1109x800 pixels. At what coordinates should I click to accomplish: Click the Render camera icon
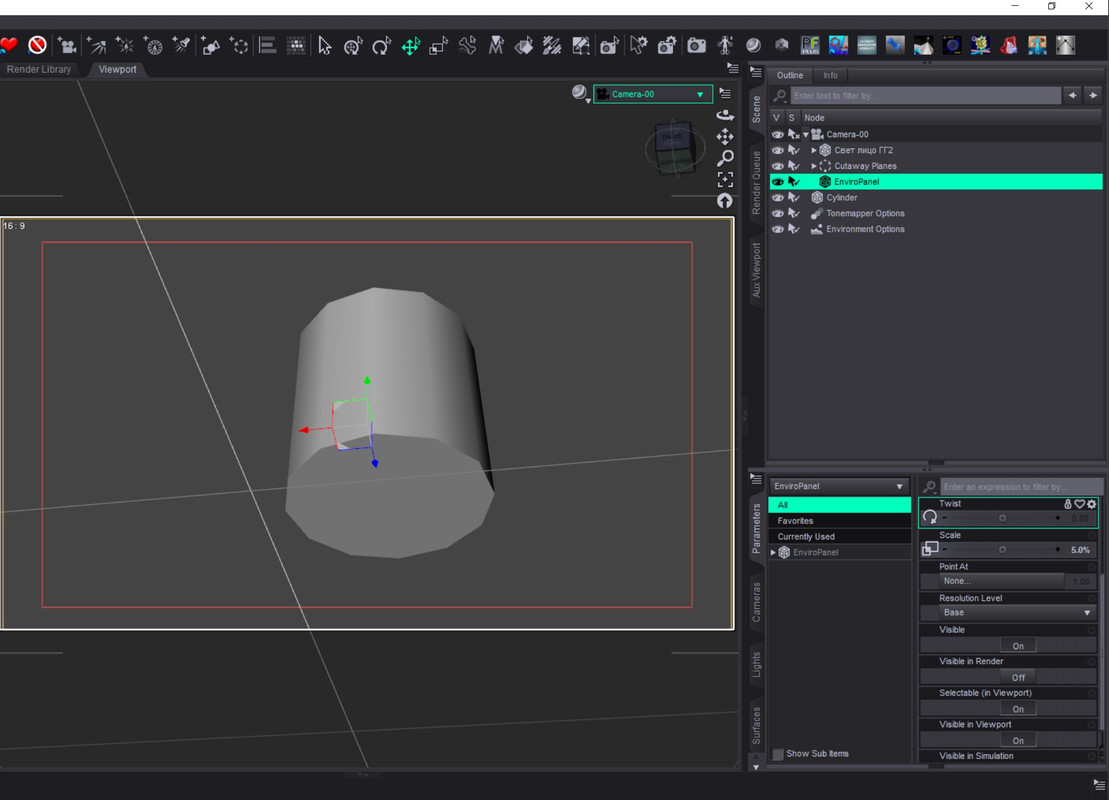pos(697,46)
